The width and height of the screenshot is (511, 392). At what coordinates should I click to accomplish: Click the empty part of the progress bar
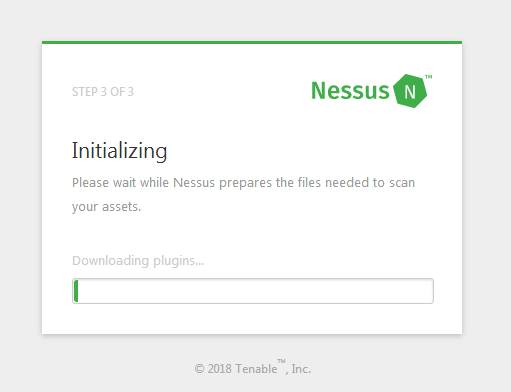tap(256, 291)
